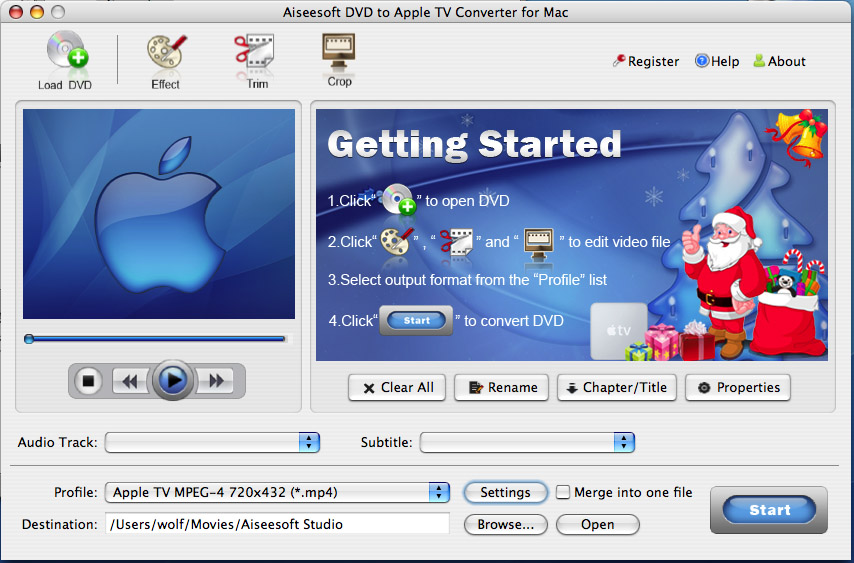
Task: Expand the Audio Track dropdown
Action: pyautogui.click(x=309, y=442)
